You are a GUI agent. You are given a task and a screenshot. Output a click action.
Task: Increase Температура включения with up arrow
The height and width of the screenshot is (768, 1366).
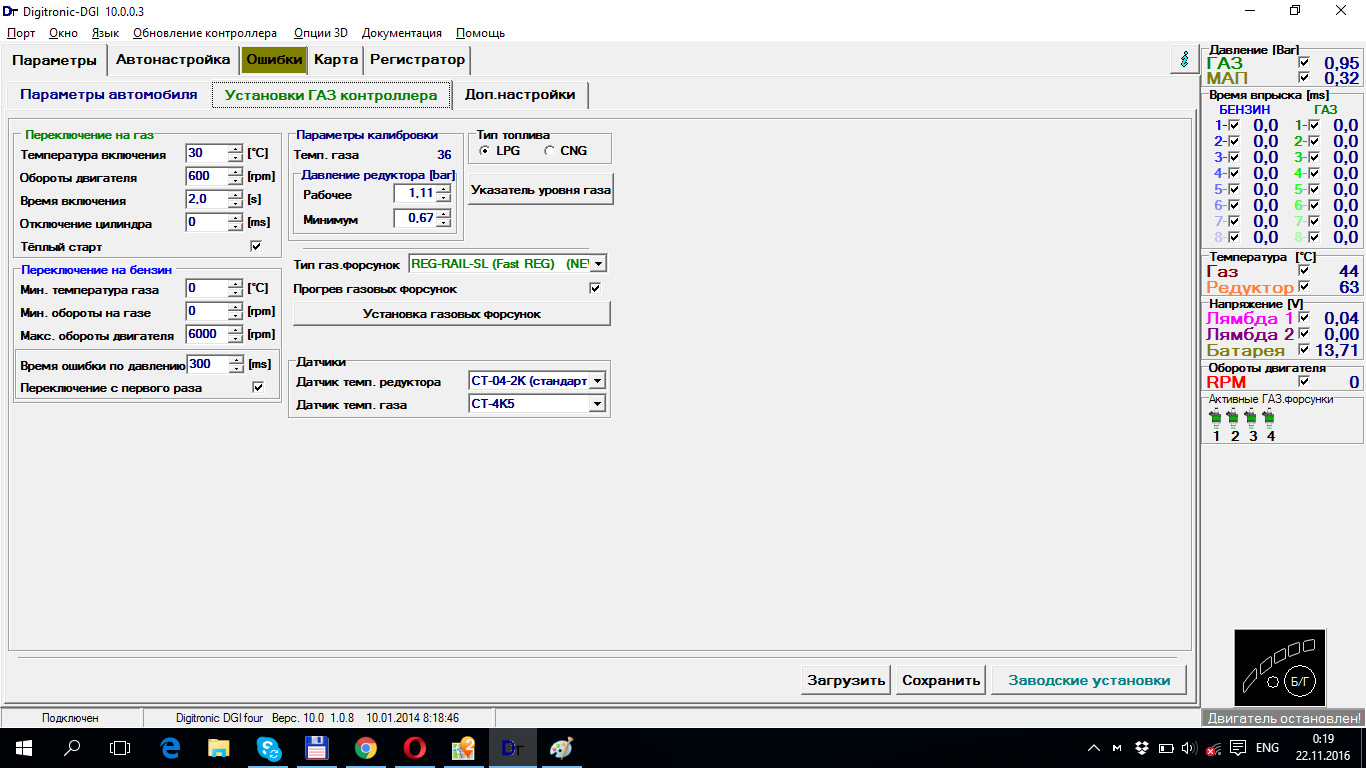(x=235, y=149)
